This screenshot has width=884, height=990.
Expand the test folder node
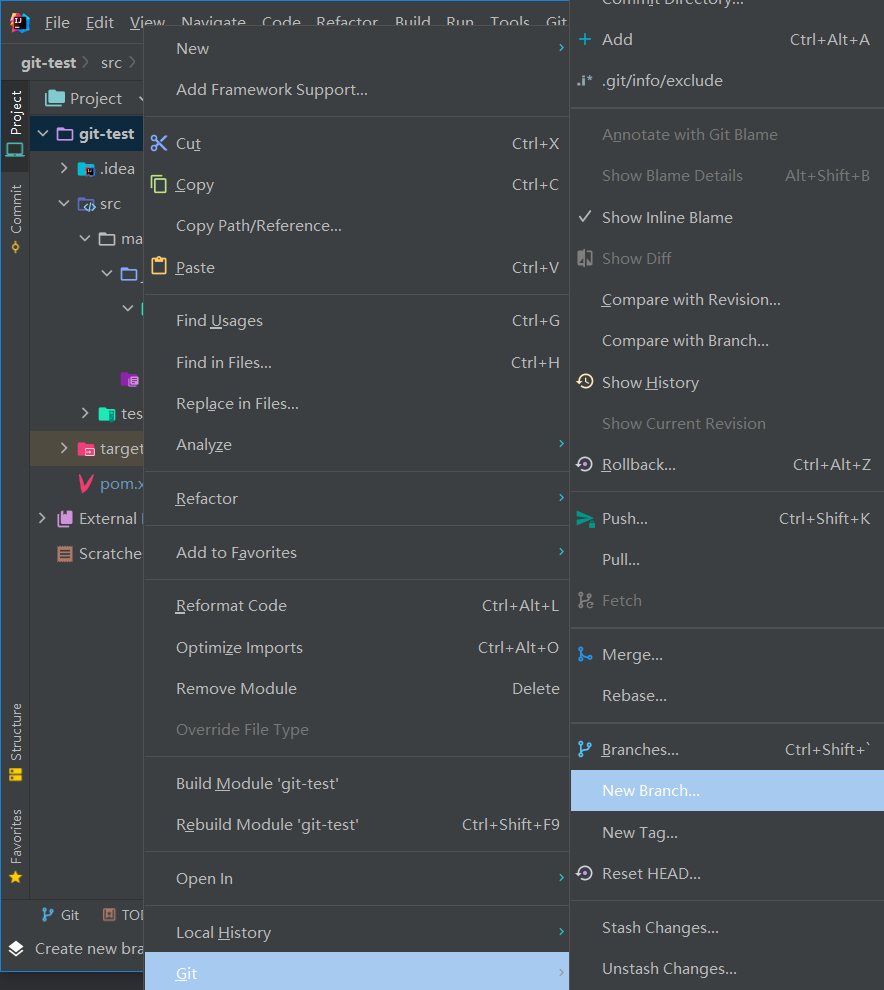click(85, 413)
